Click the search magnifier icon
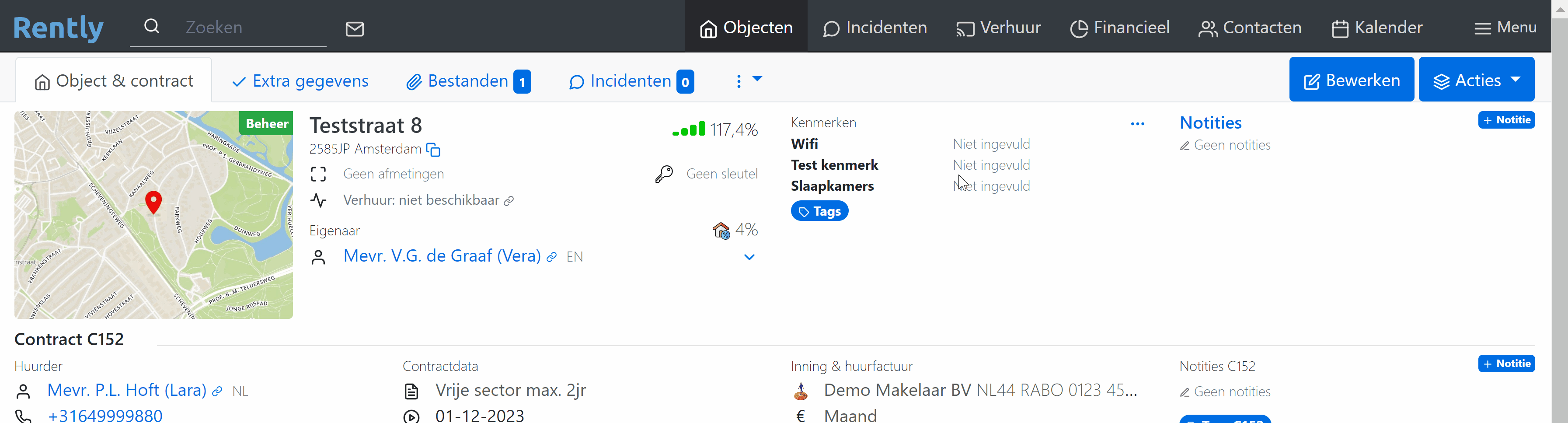1568x423 pixels. pos(152,27)
